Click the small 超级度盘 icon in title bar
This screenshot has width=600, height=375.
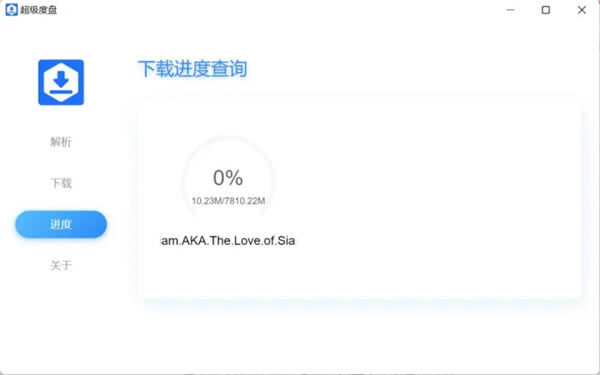pos(11,10)
